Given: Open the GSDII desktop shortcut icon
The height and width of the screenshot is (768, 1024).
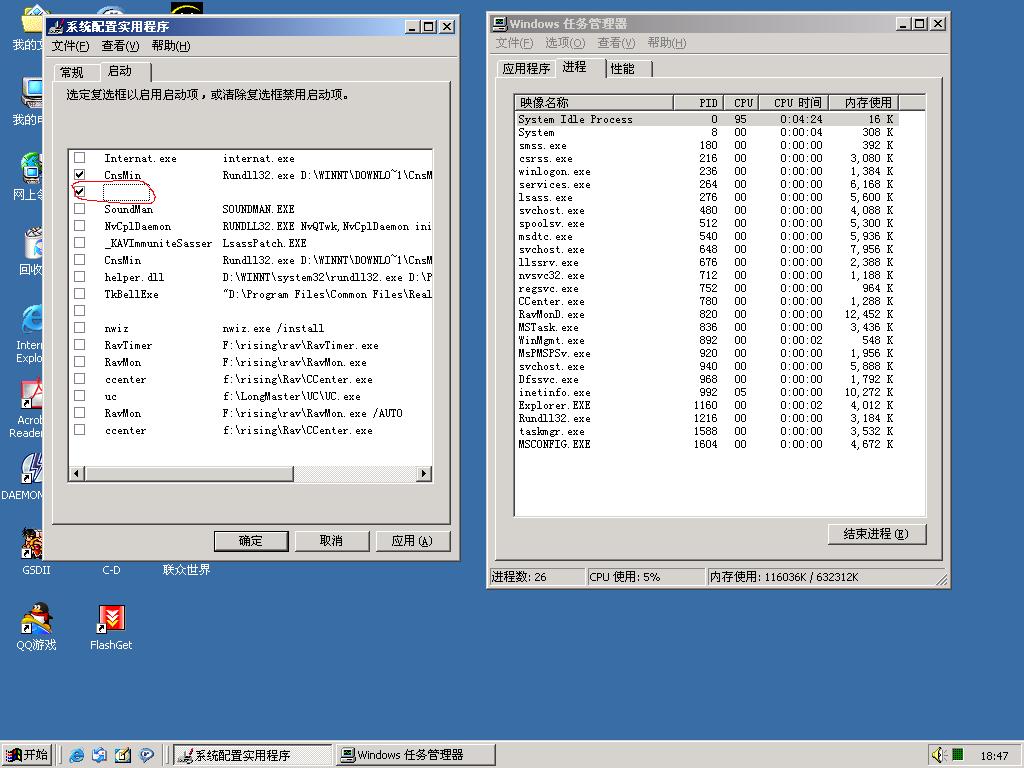Looking at the screenshot, I should click(31, 543).
